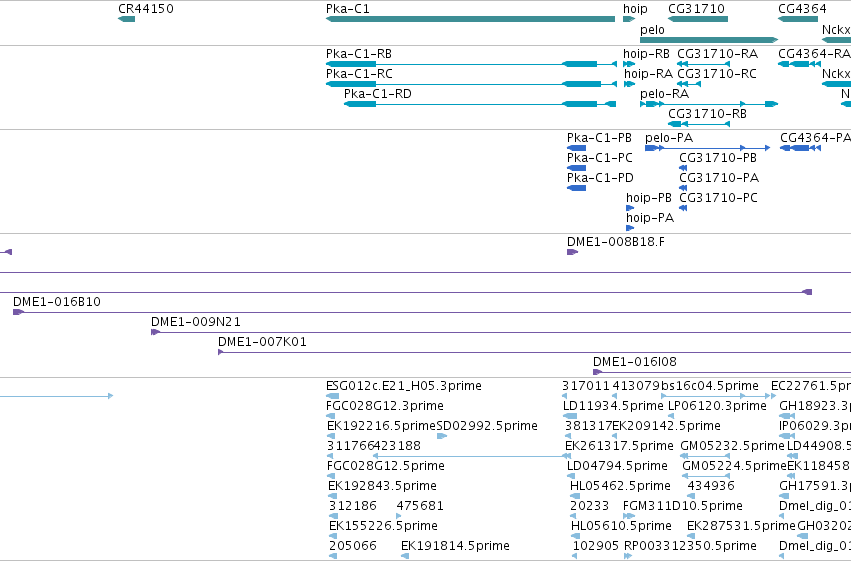This screenshot has height=561, width=851.
Task: Open the EK155226.5prime EST label
Action: (x=383, y=526)
